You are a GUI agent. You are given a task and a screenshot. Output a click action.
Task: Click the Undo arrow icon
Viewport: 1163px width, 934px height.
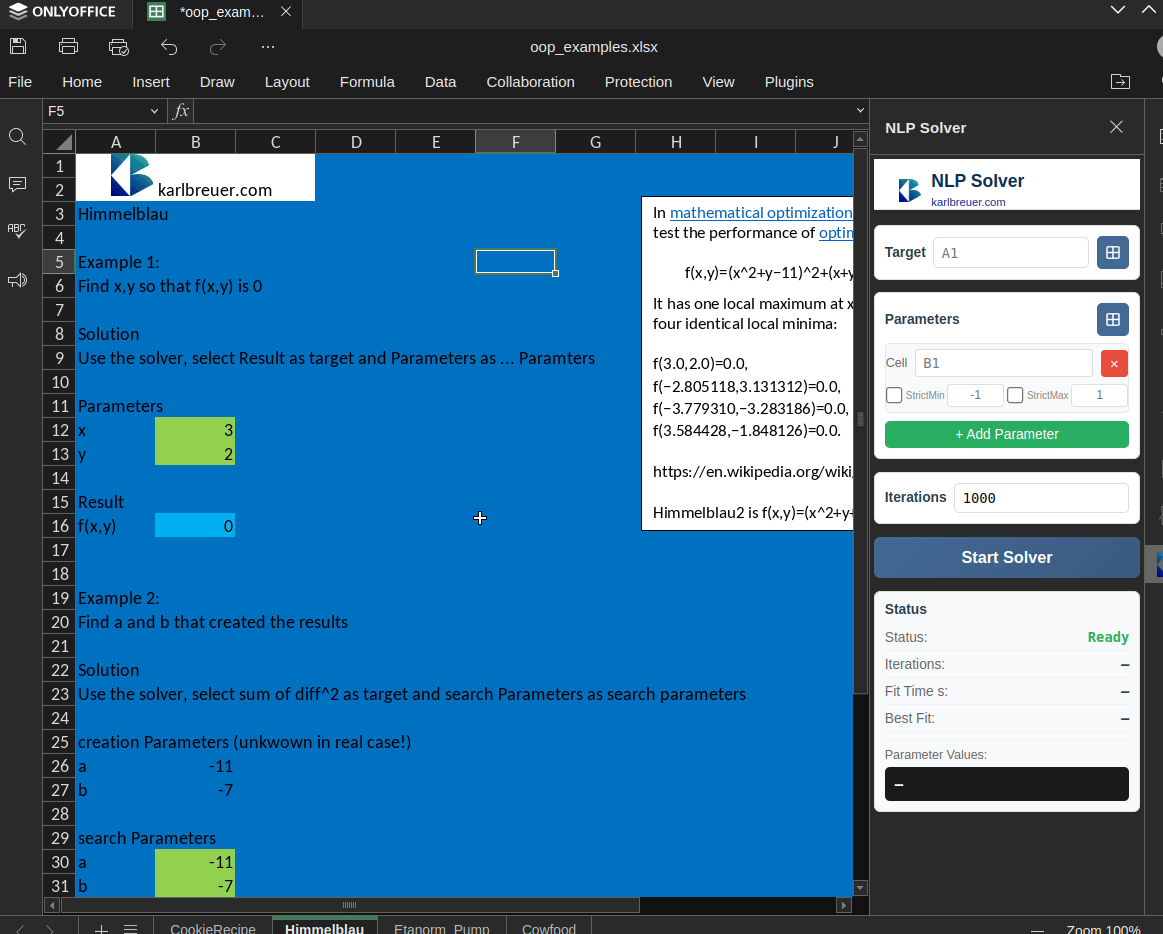pyautogui.click(x=169, y=46)
